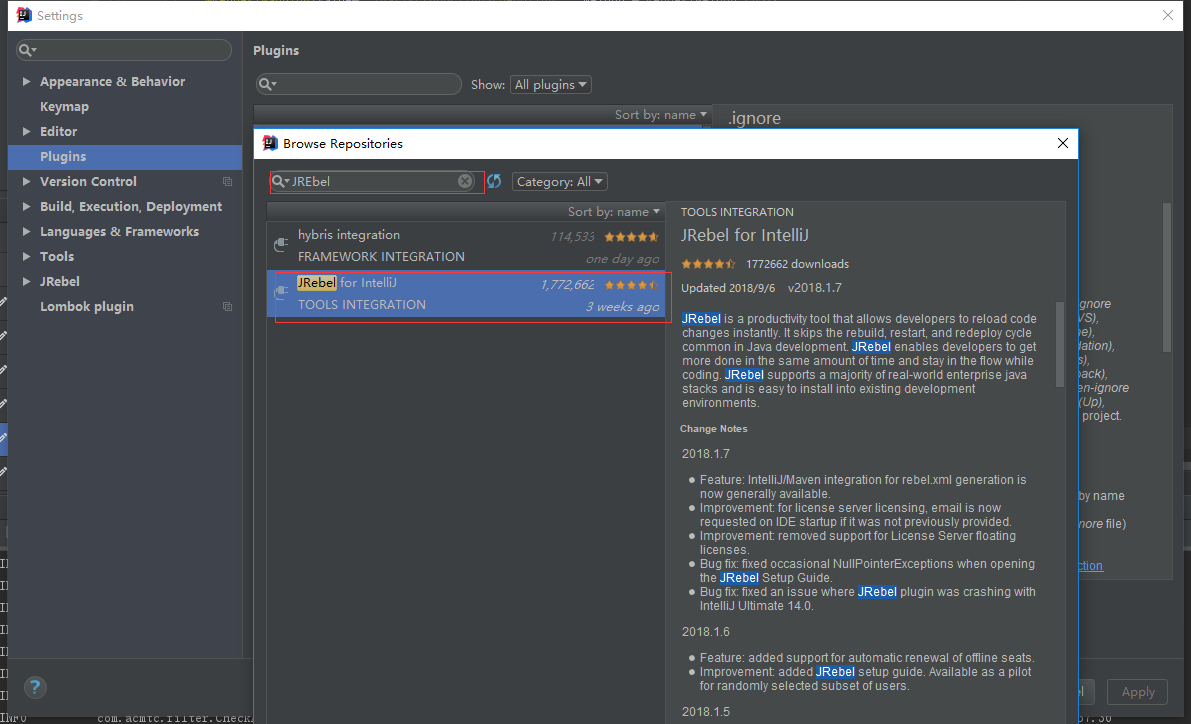Clear the JREbel search text
Screen dimensions: 1191x724
pyautogui.click(x=465, y=181)
